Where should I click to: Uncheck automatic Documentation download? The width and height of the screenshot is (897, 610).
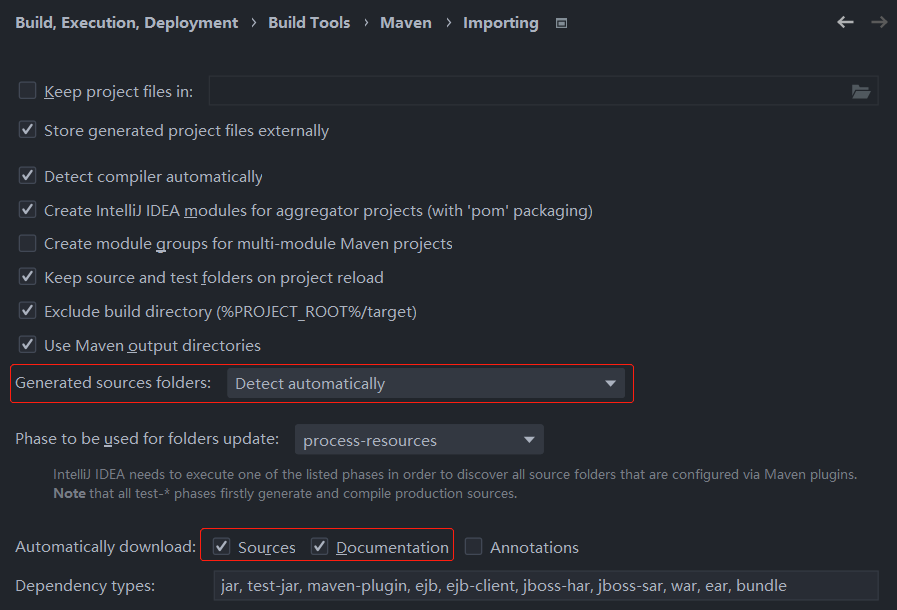320,547
